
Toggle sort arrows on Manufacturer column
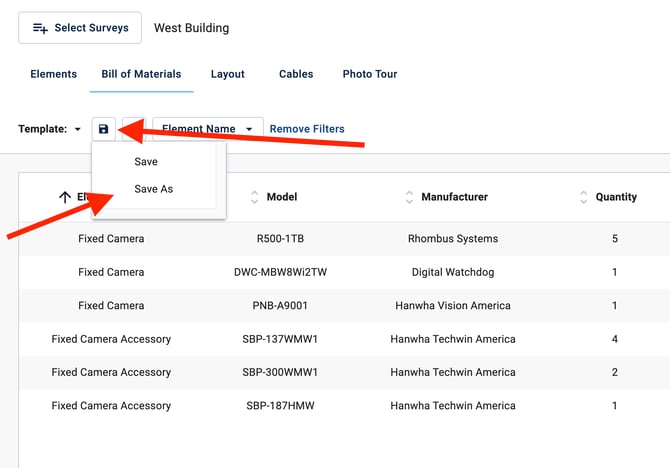point(409,197)
